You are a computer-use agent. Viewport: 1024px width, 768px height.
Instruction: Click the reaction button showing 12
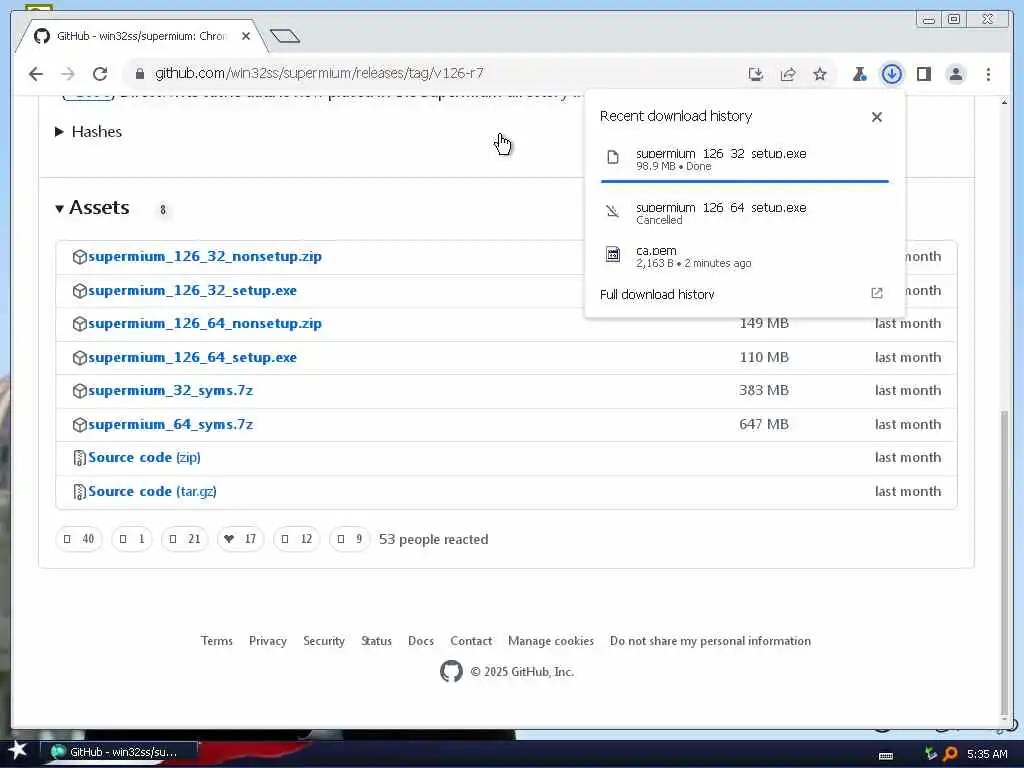(x=296, y=539)
